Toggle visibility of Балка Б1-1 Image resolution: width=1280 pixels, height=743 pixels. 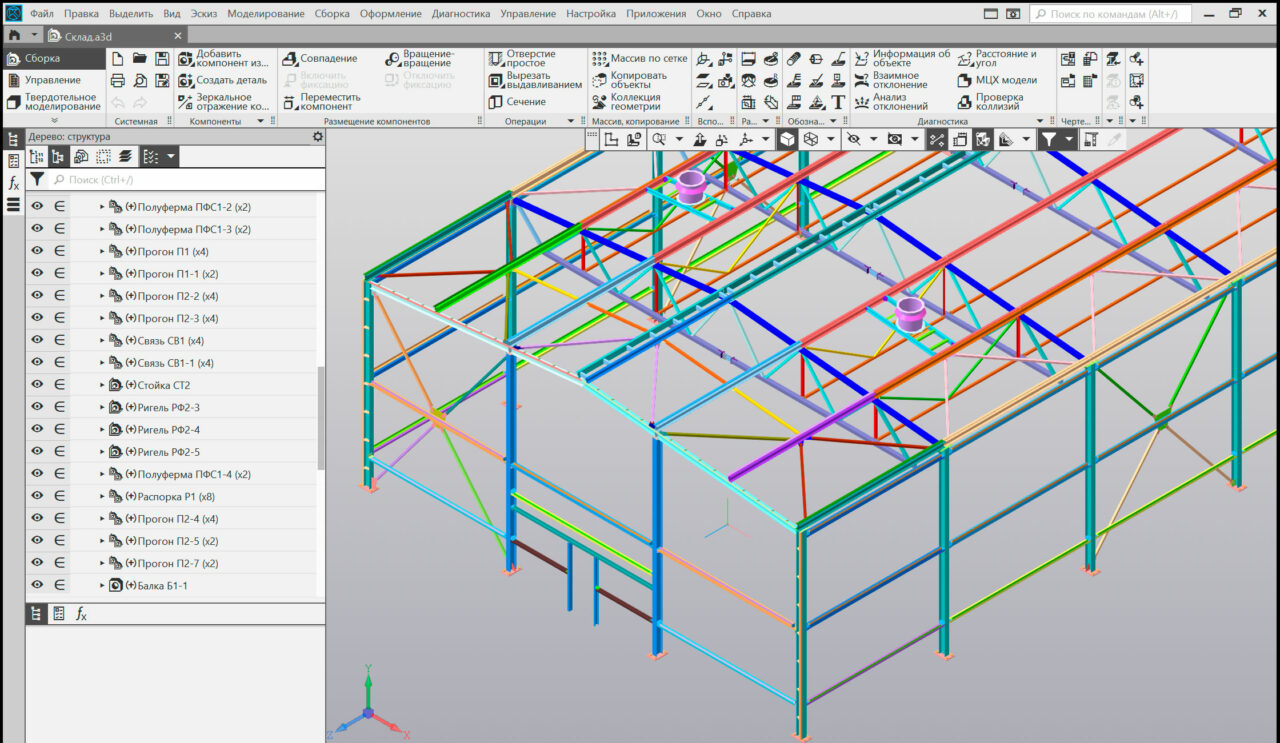[37, 585]
